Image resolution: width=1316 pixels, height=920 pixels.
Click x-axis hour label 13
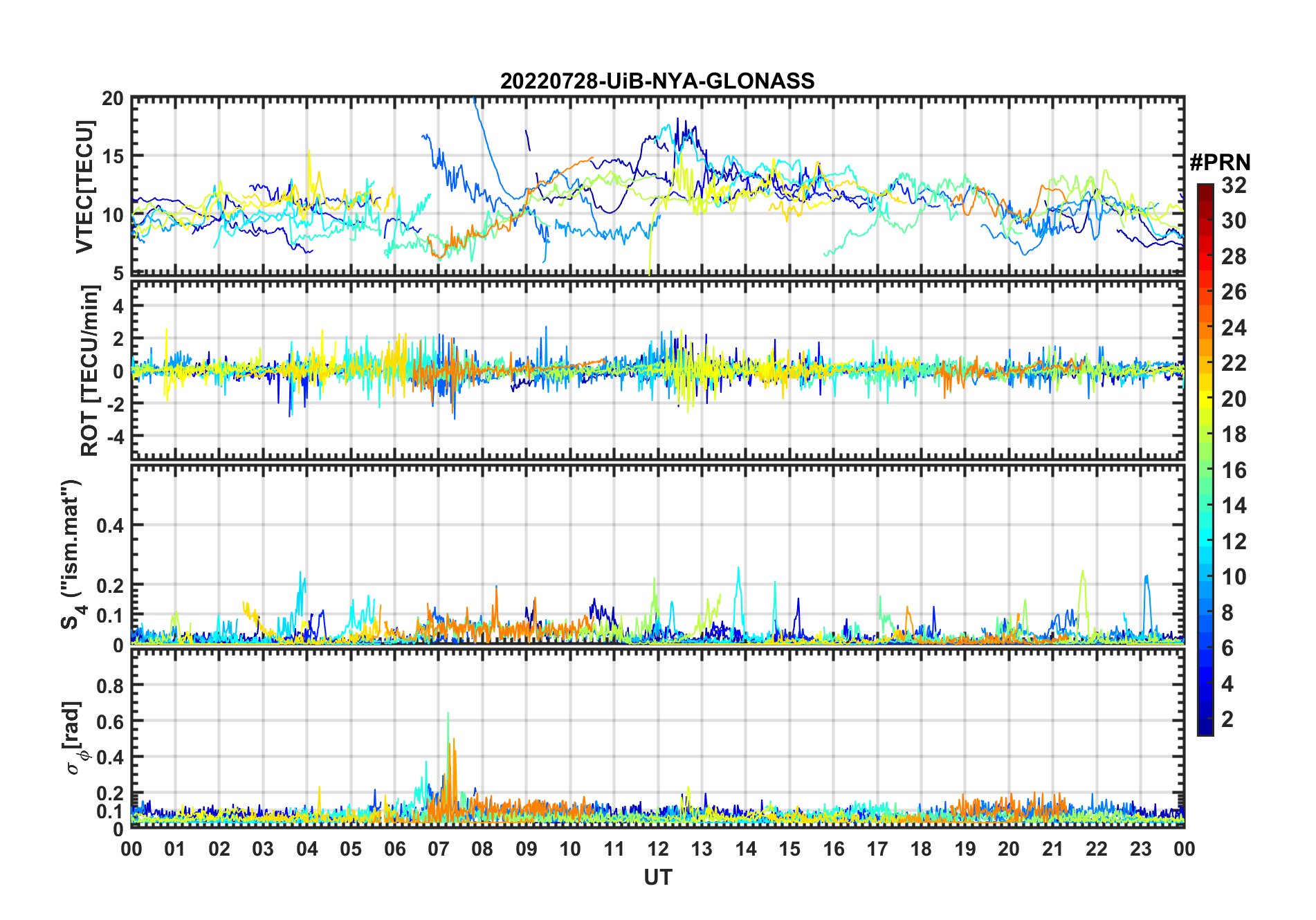[x=702, y=849]
